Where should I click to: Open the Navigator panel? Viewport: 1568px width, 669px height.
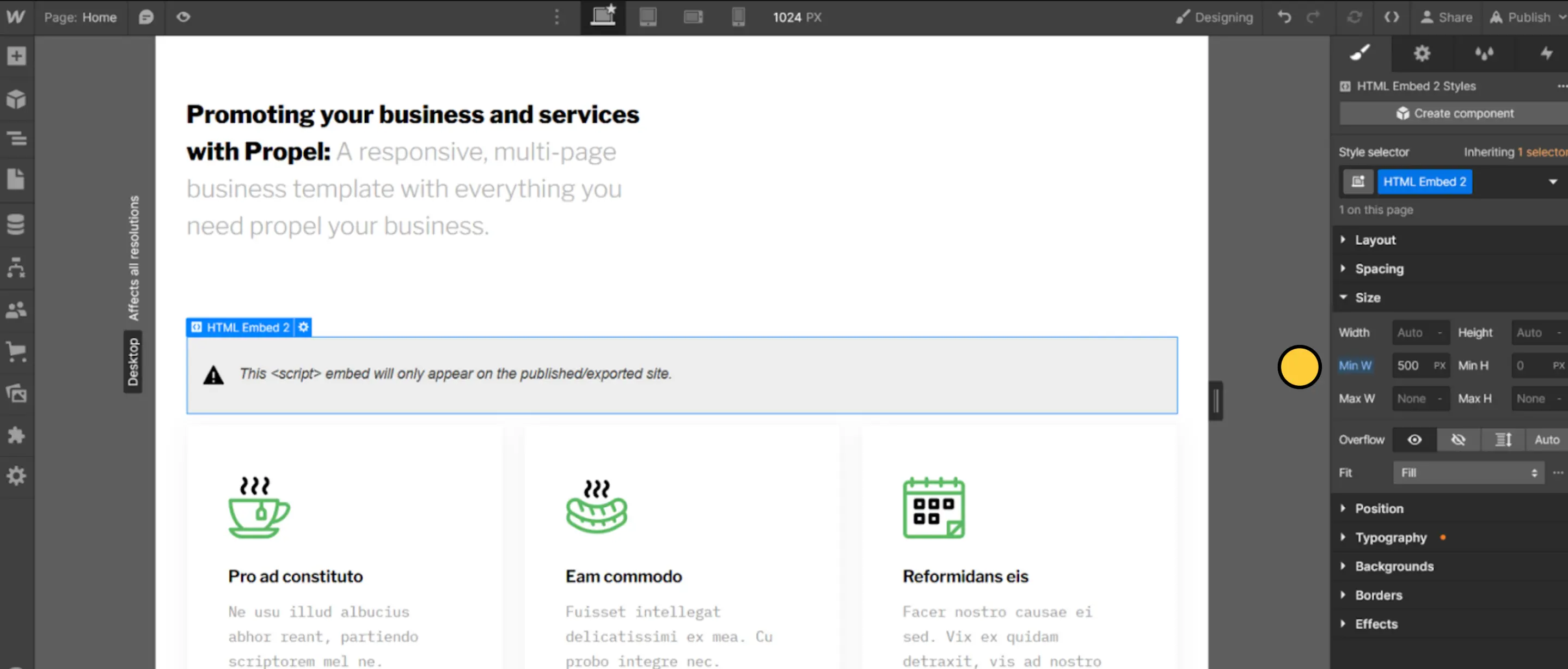pyautogui.click(x=16, y=139)
